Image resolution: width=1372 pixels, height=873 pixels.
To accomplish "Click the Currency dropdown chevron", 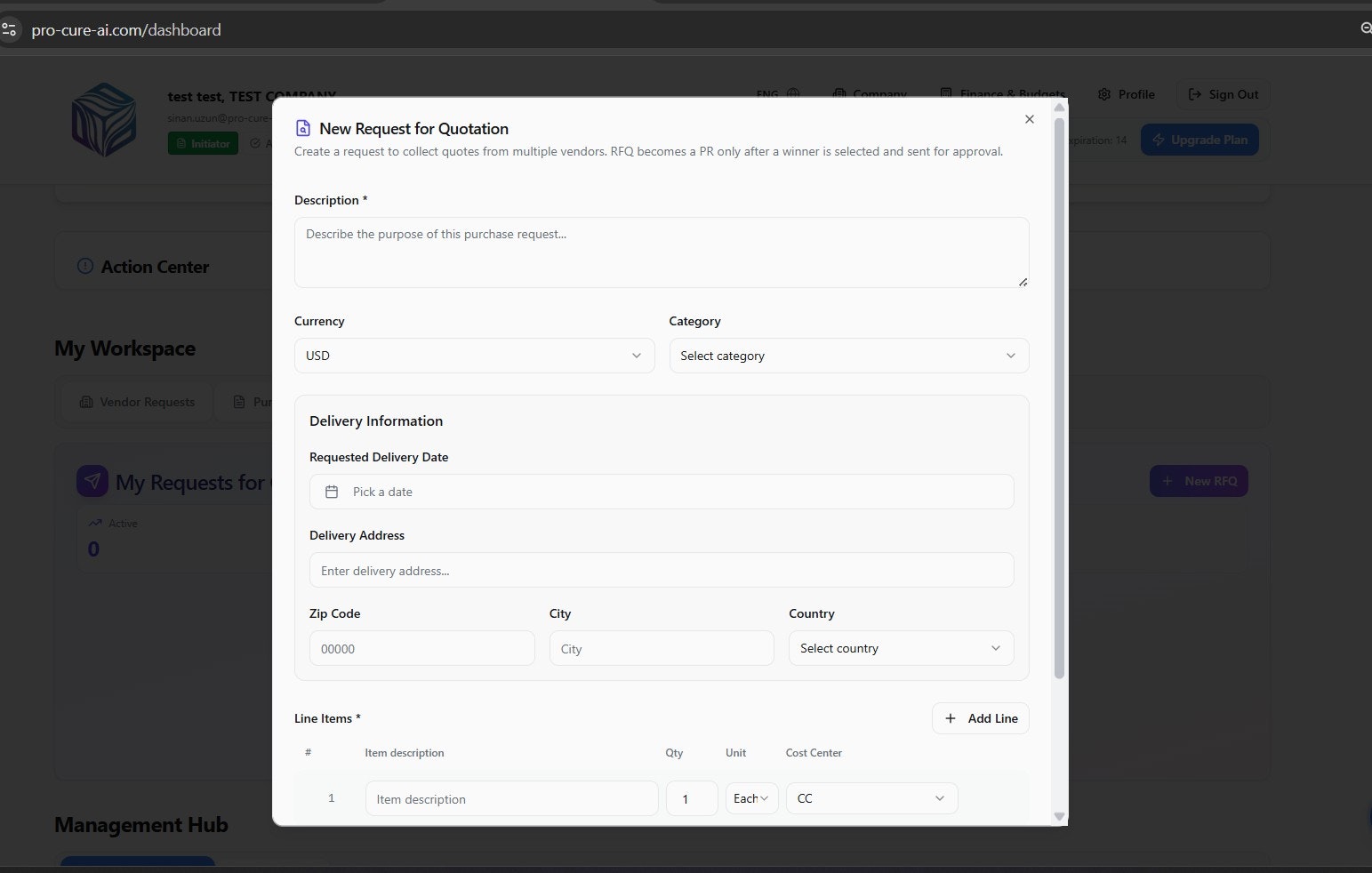I will (637, 356).
